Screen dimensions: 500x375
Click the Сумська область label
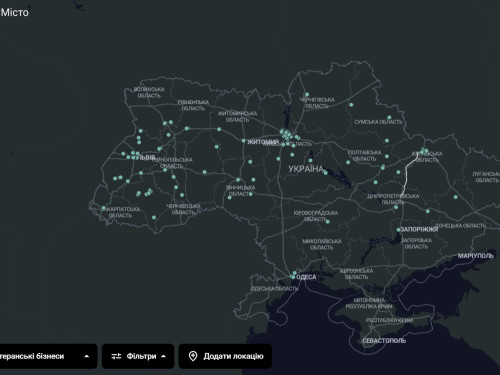pos(378,122)
